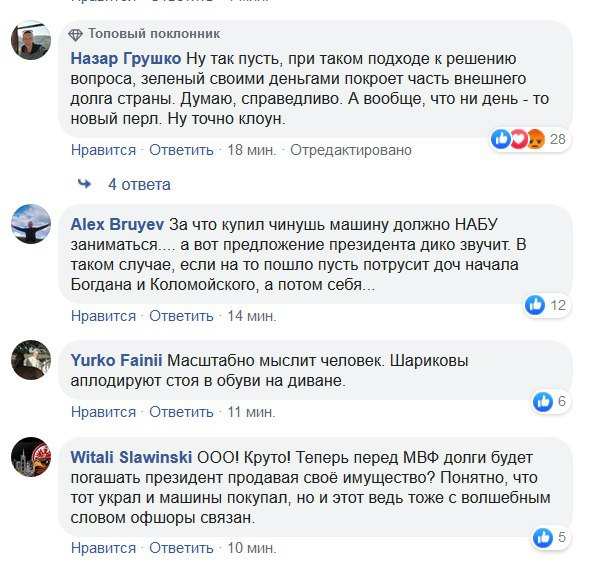
Task: Like Назар Грушко's comment with Нравится
Action: 103,150
